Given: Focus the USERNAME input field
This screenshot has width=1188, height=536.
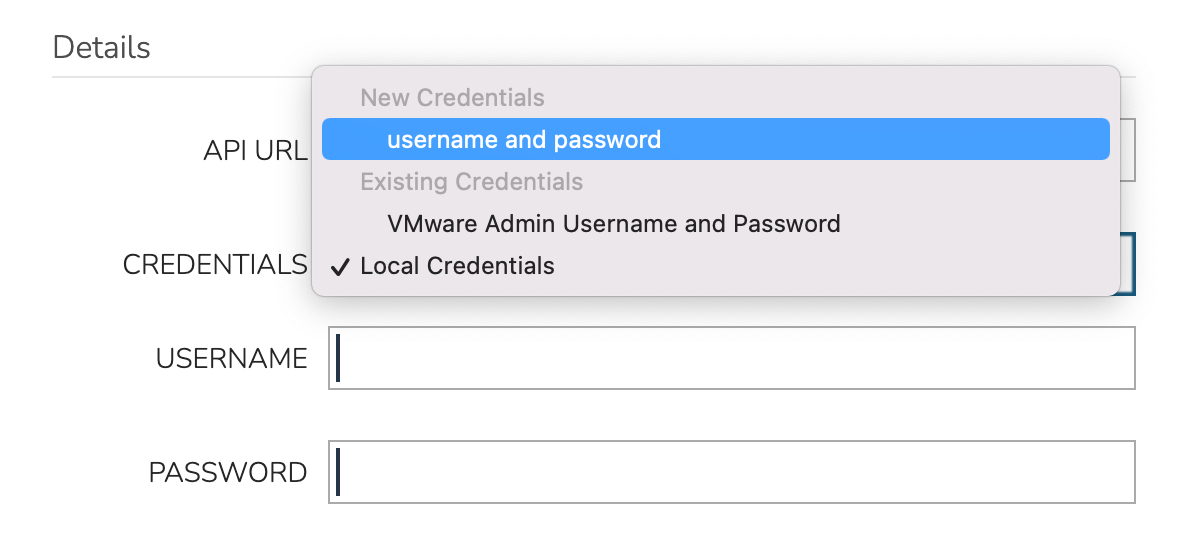Looking at the screenshot, I should pos(731,358).
